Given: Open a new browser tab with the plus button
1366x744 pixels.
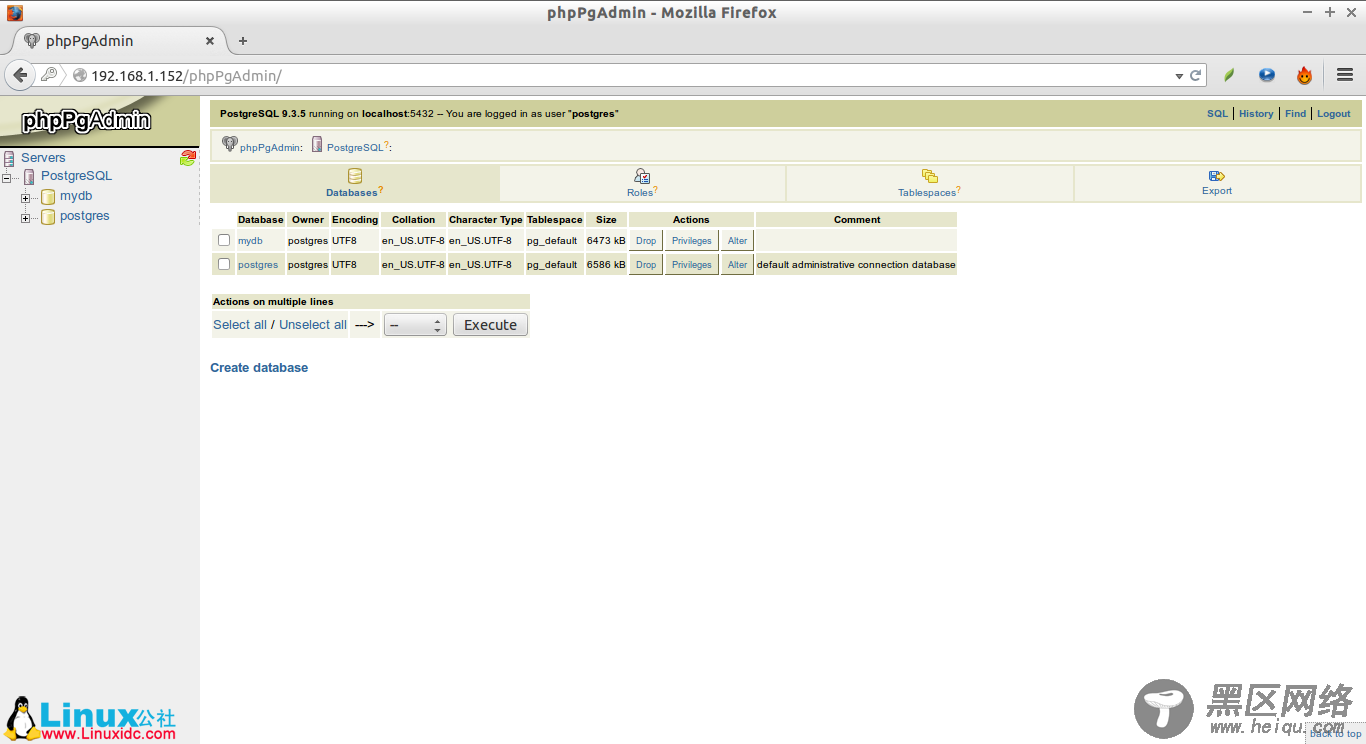Looking at the screenshot, I should 242,41.
